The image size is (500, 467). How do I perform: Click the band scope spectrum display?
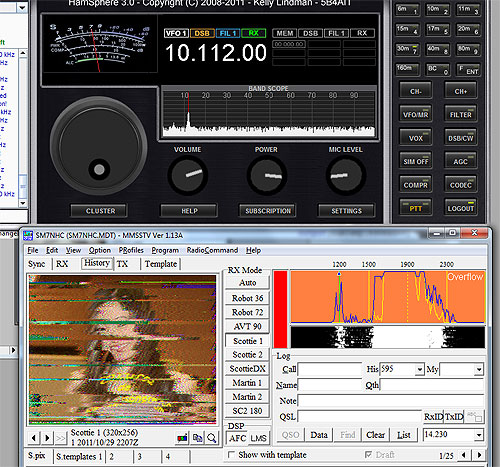coord(268,114)
